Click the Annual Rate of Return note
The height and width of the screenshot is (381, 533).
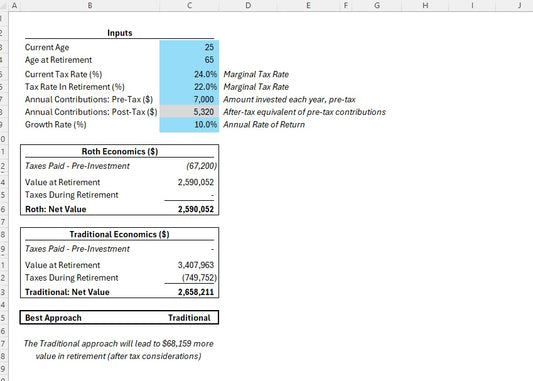[x=264, y=125]
